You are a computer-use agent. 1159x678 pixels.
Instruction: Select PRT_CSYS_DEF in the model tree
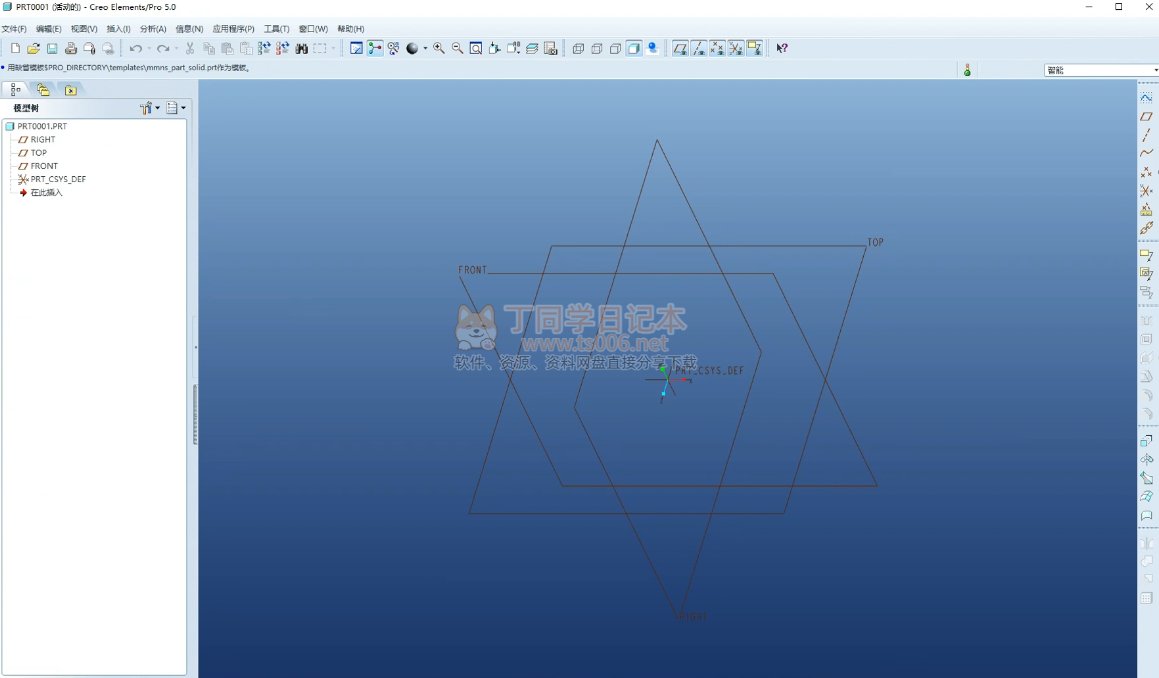[57, 179]
